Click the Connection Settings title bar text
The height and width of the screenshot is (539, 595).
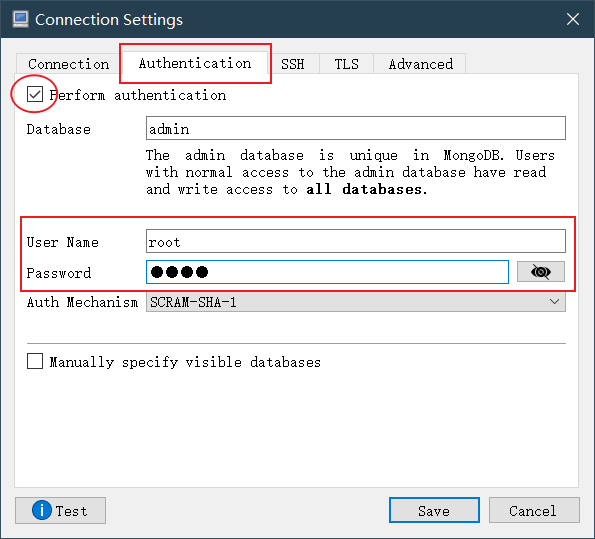click(109, 20)
